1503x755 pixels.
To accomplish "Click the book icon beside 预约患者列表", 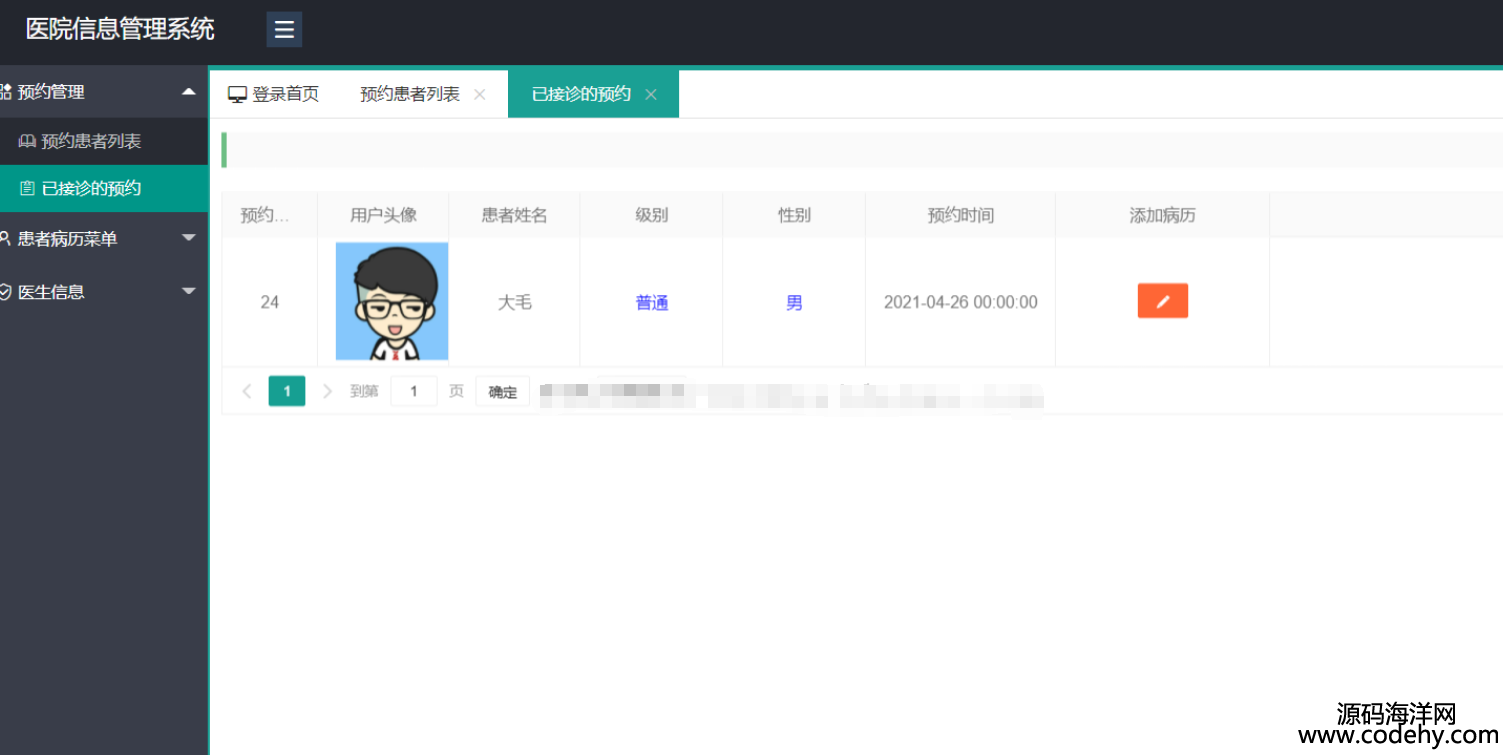I will [27, 142].
